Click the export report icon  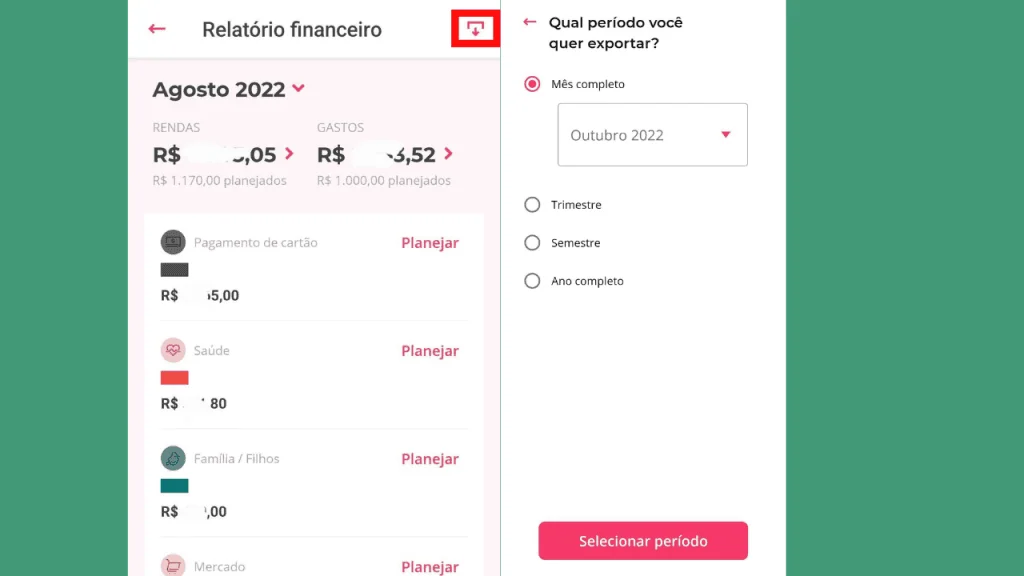474,28
